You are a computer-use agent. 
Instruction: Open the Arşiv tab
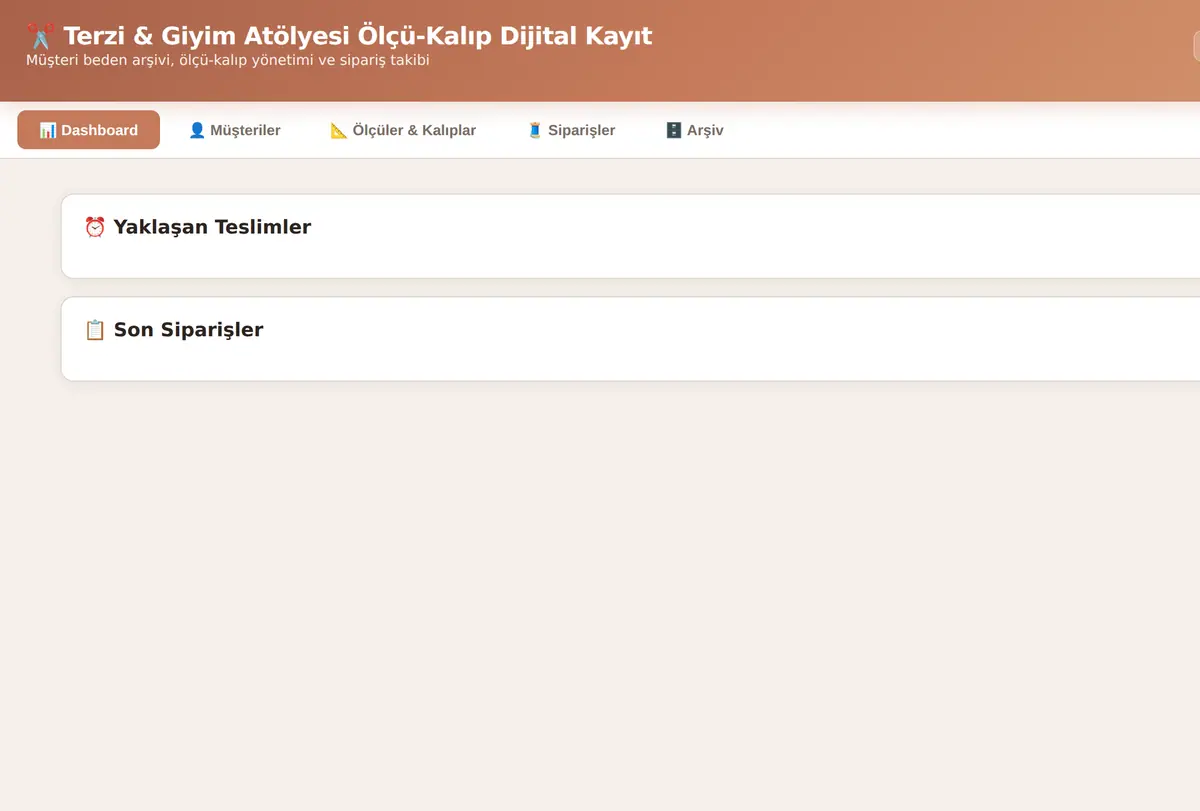694,130
